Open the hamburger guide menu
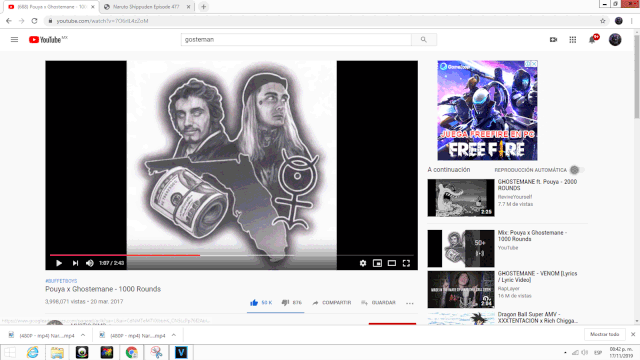 [14, 40]
